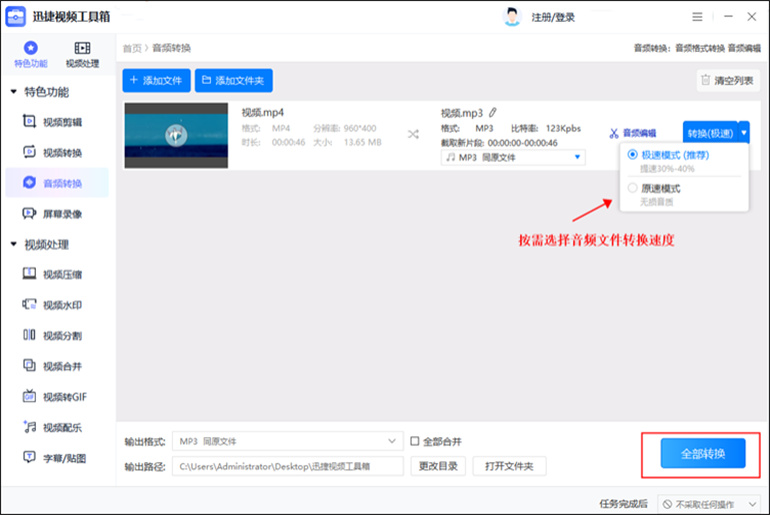770x515 pixels.
Task: Switch to the 视频处理 top tab
Action: tap(82, 54)
